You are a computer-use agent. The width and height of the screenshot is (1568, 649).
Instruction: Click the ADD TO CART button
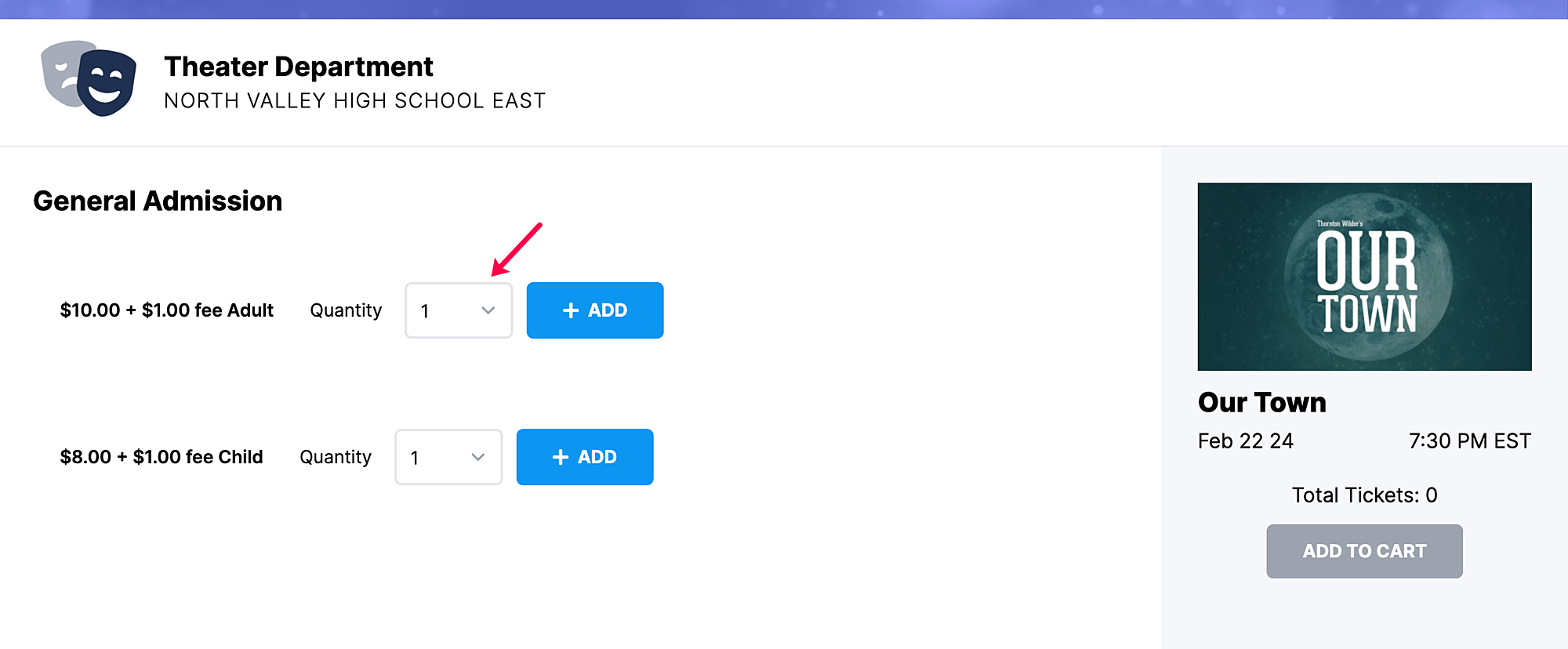click(1365, 552)
